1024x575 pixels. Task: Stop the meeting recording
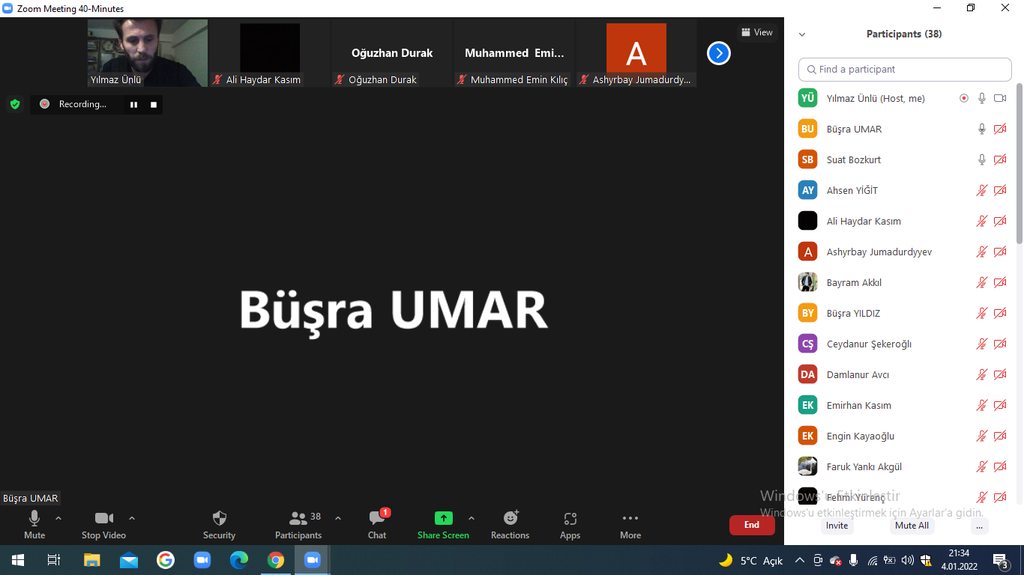pyautogui.click(x=154, y=104)
